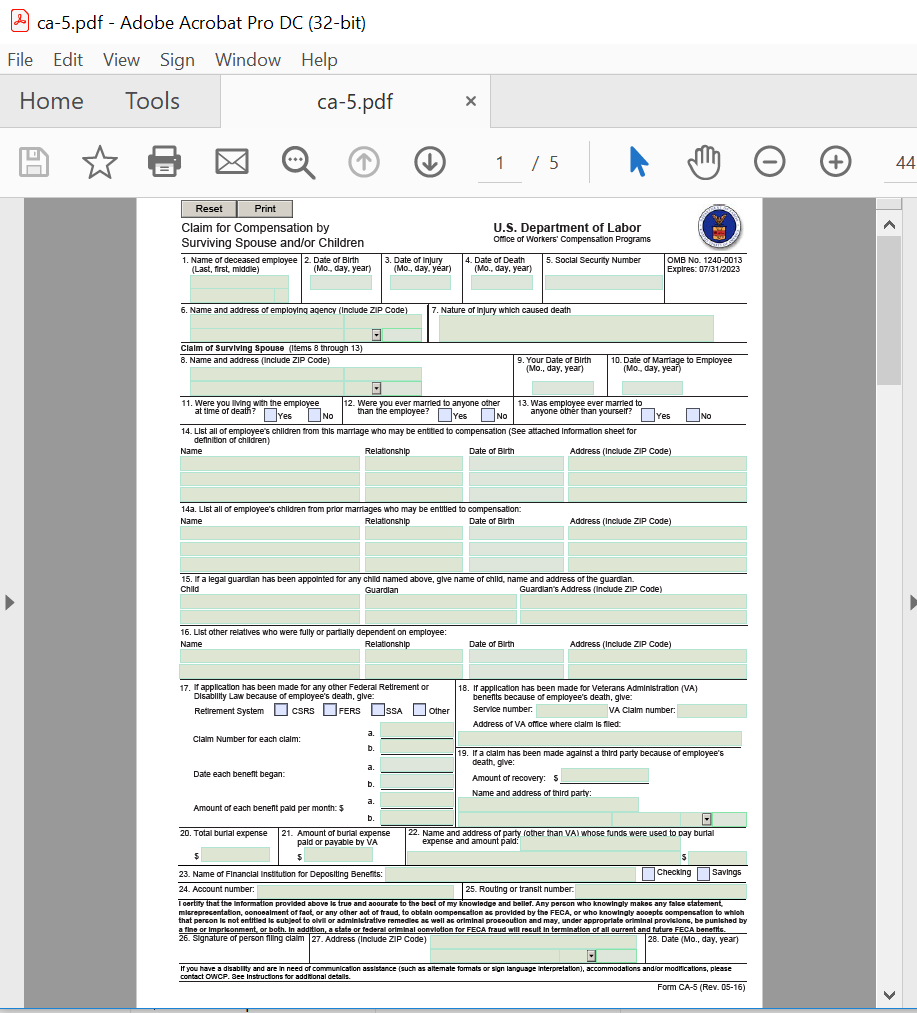
Task: Open the employing agency address dropdown
Action: pyautogui.click(x=376, y=335)
